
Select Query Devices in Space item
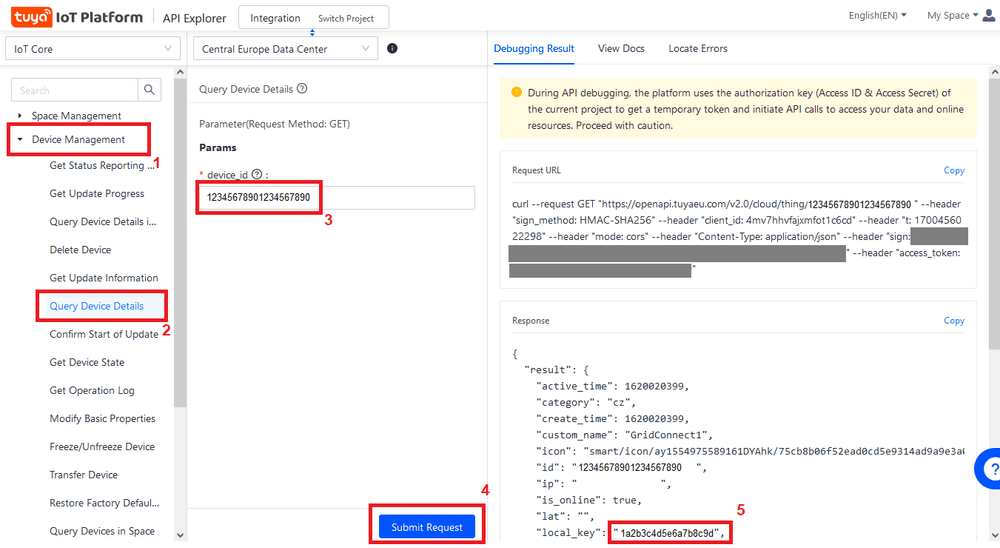click(102, 530)
